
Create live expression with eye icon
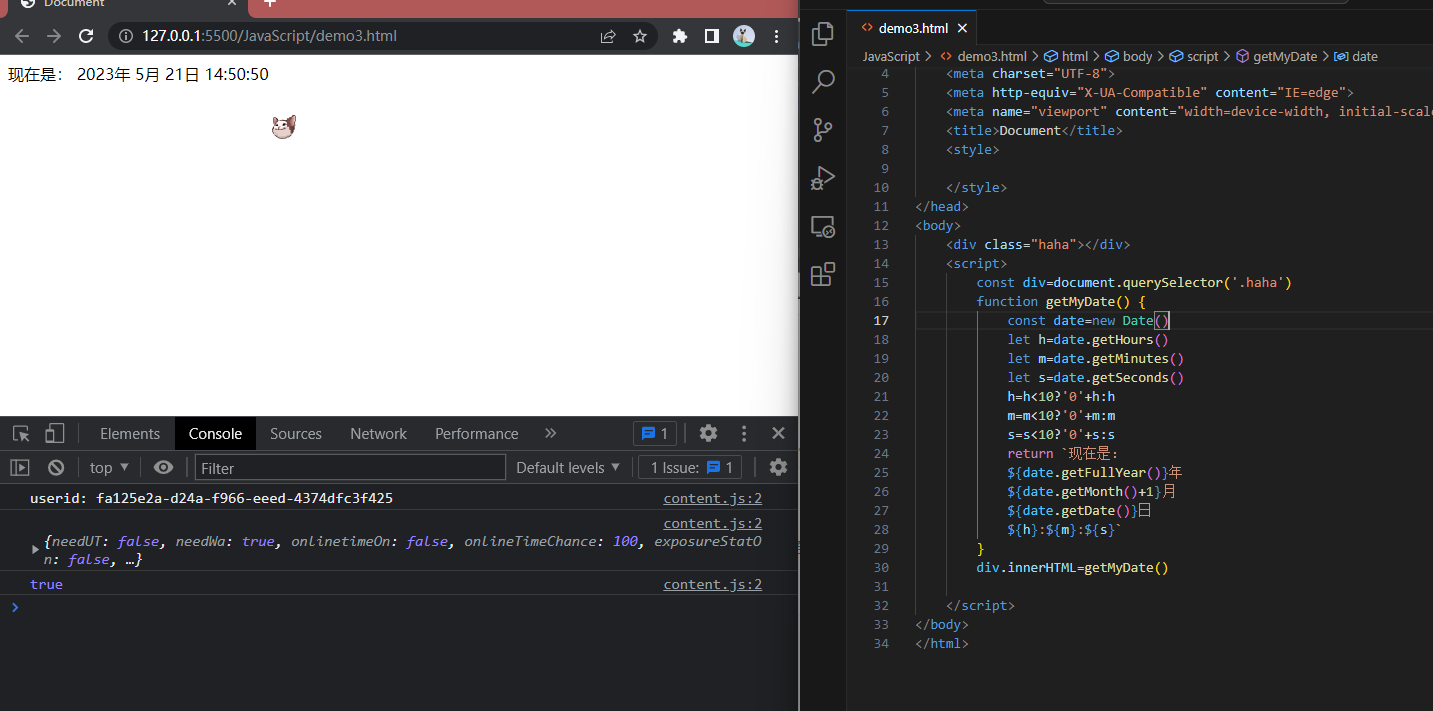click(x=163, y=467)
